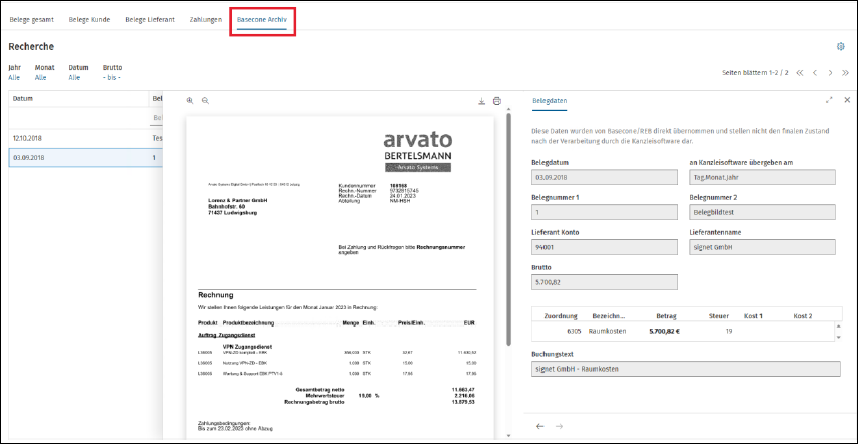Click the Zuordnung column header
The height and width of the screenshot is (444, 858).
[x=561, y=316]
